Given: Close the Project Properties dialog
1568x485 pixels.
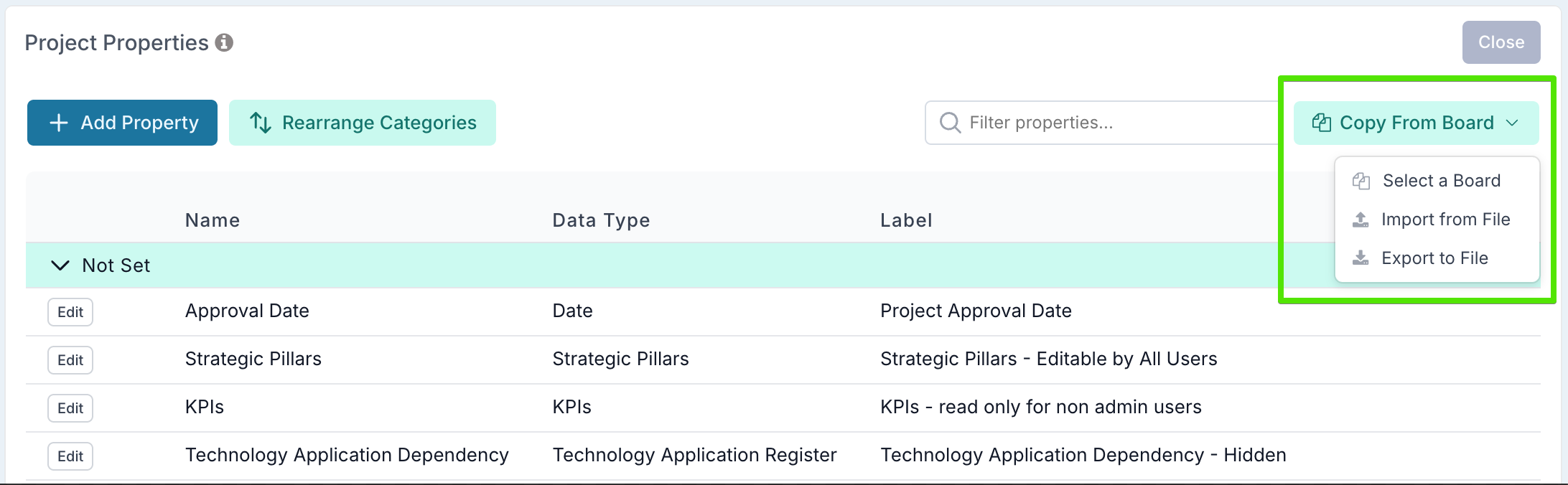Looking at the screenshot, I should [1501, 42].
